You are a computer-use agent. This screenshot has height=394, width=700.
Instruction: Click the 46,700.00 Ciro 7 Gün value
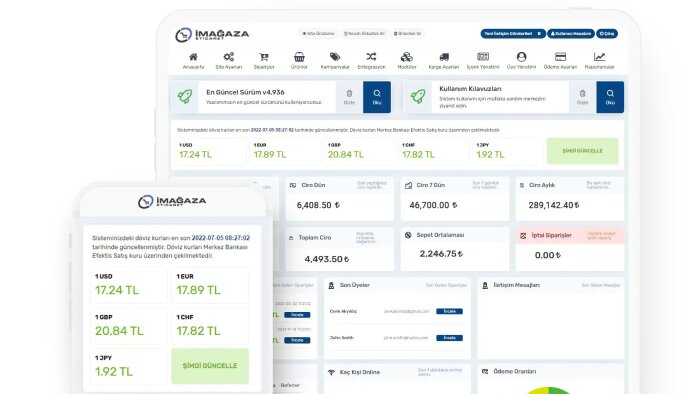tap(433, 205)
